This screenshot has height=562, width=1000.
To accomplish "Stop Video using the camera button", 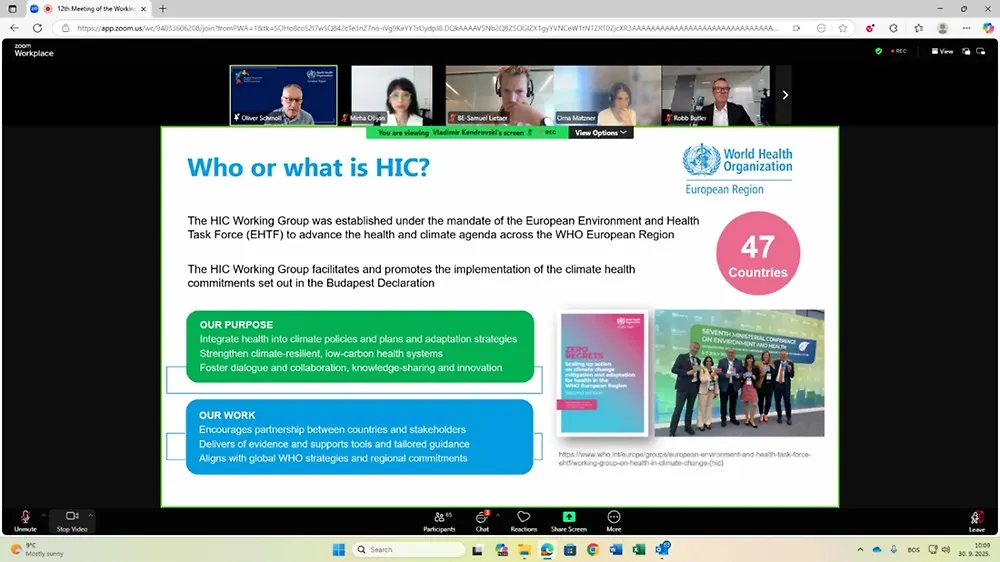I will [71, 518].
